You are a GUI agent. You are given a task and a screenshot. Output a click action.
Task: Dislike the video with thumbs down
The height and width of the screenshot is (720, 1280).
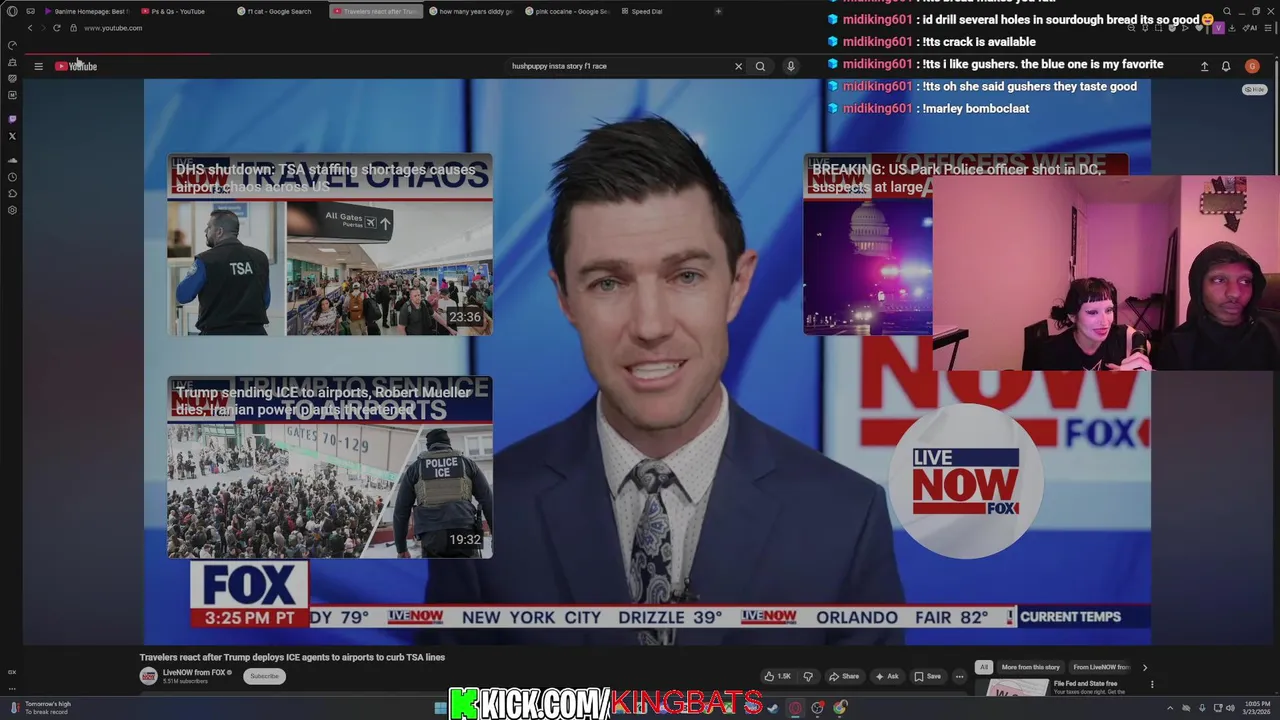pos(808,676)
